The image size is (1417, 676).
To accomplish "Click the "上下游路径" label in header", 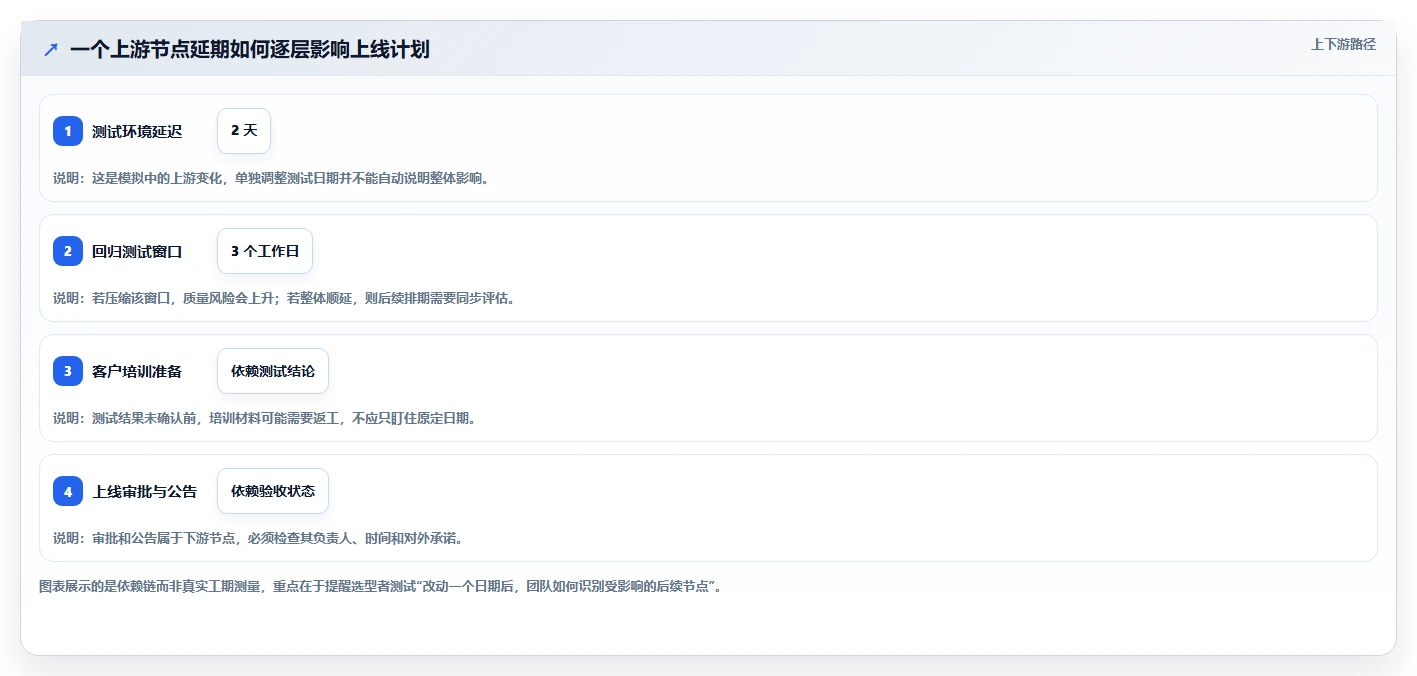I will [x=1343, y=44].
